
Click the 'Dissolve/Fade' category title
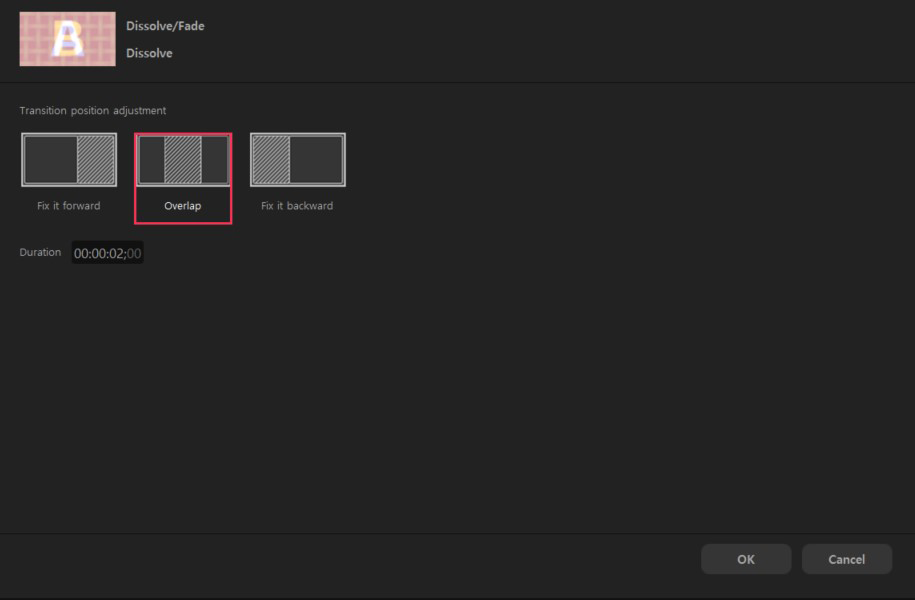[165, 26]
